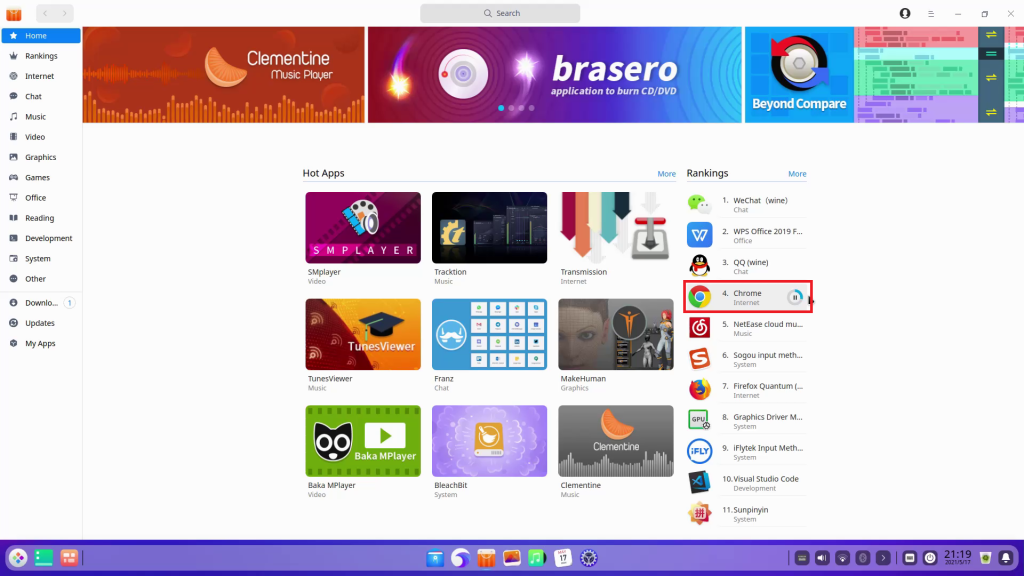The width and height of the screenshot is (1024, 576).
Task: Open the file manager in dock
Action: 435,558
